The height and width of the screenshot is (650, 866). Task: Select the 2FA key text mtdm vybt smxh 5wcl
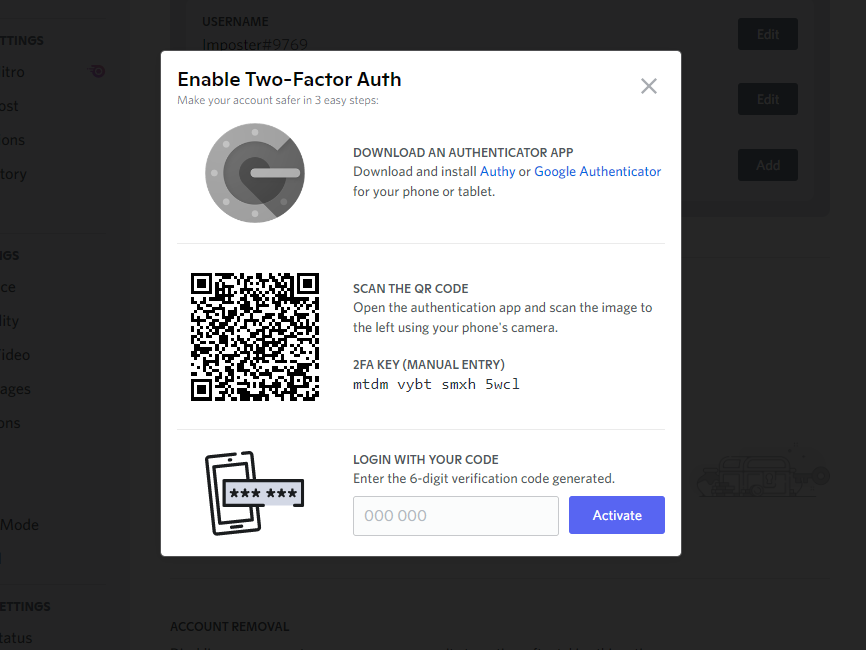pos(436,384)
